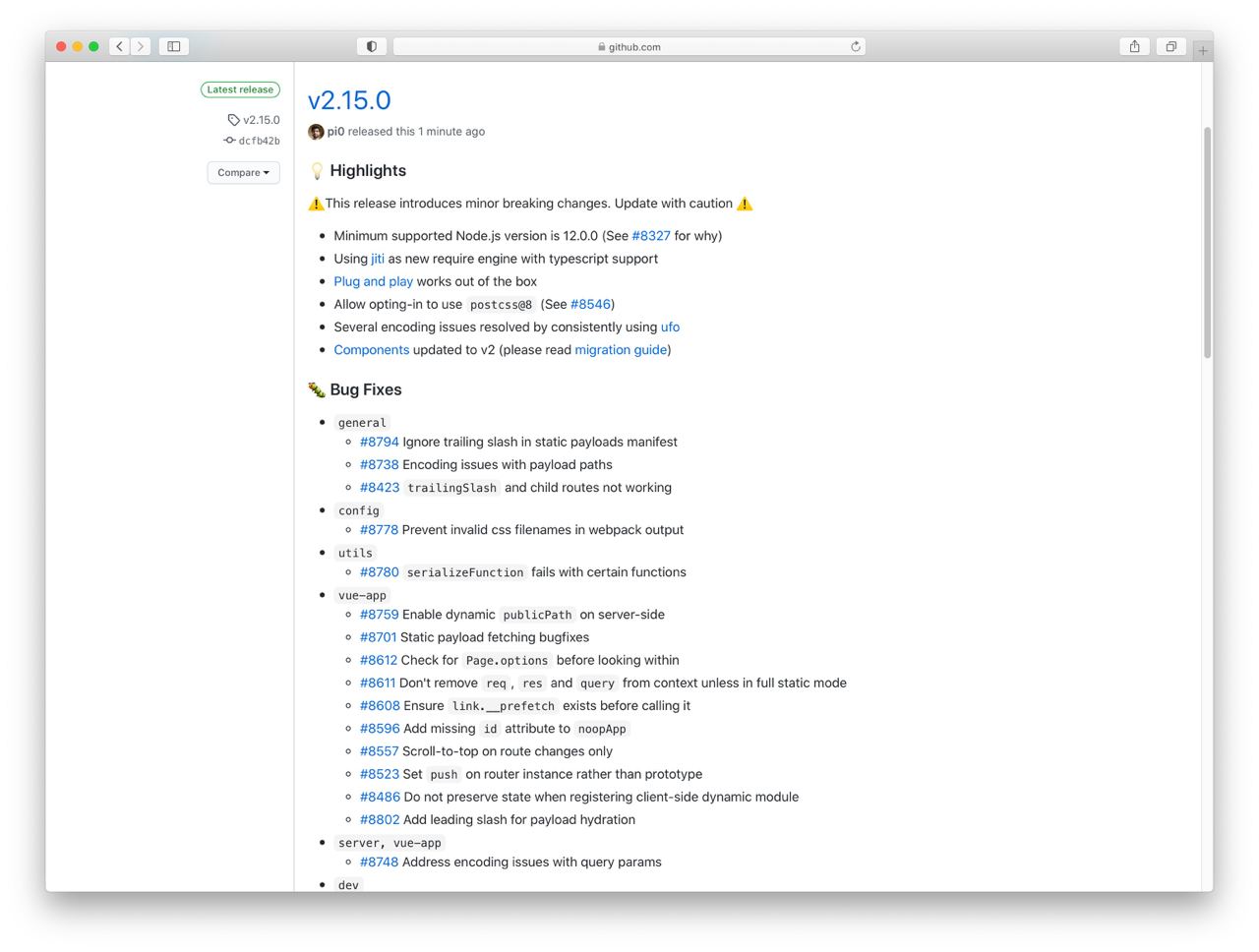Open #8802 leading slash link
Viewport: 1259px width, 952px height.
click(x=380, y=819)
